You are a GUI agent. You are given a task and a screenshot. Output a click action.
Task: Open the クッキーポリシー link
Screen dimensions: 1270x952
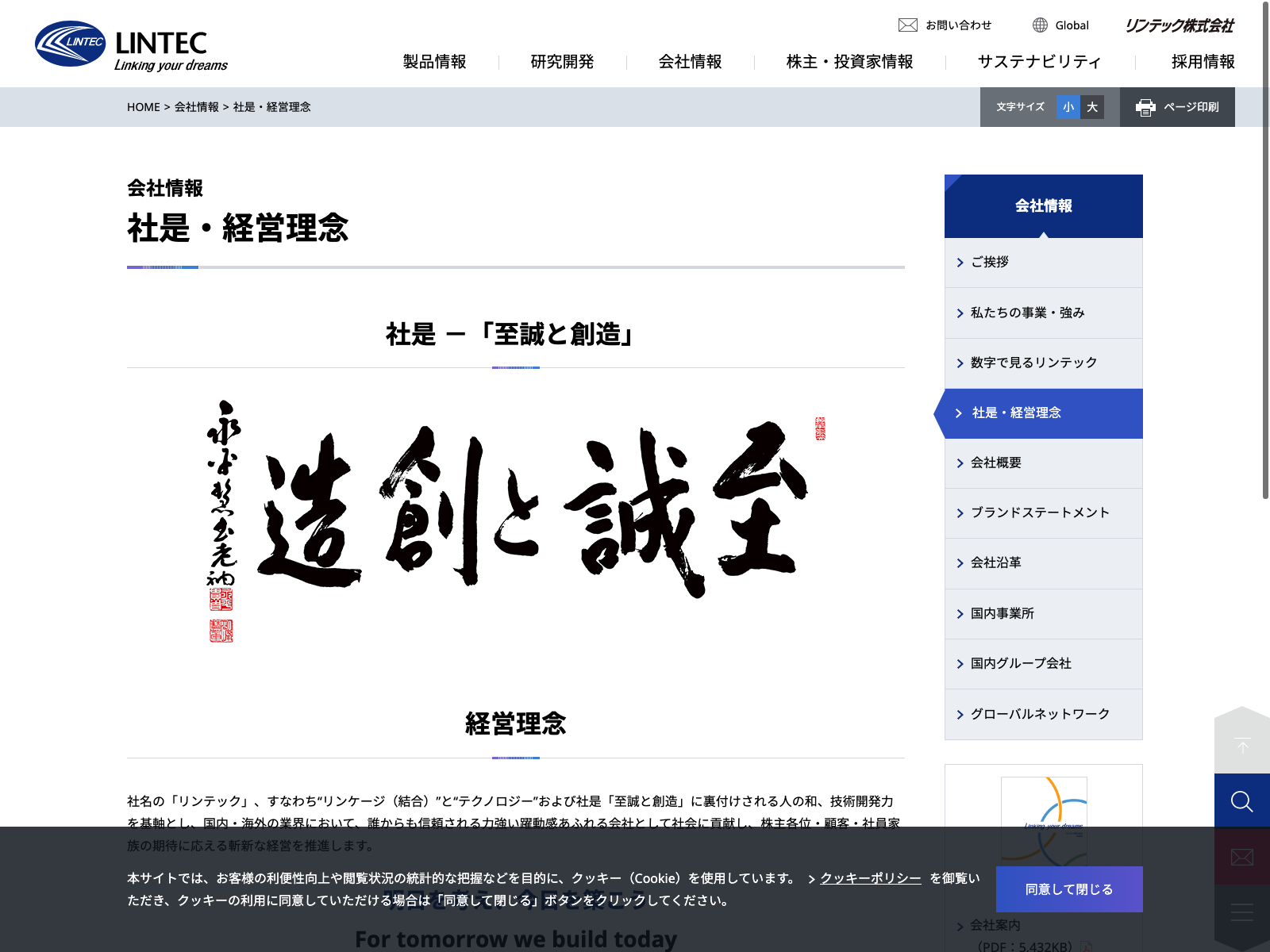point(870,878)
